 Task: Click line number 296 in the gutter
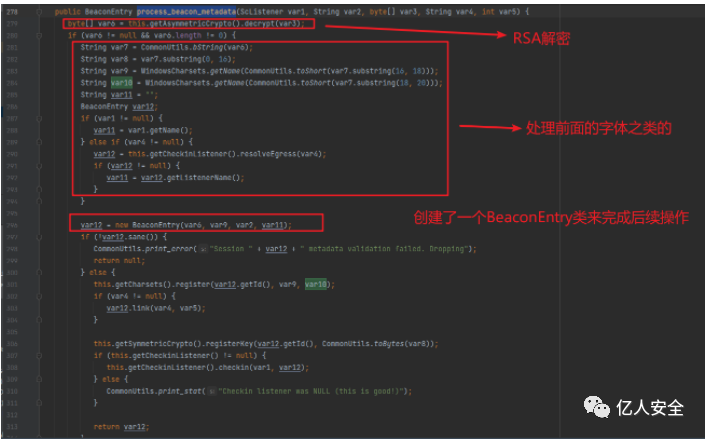coord(12,225)
